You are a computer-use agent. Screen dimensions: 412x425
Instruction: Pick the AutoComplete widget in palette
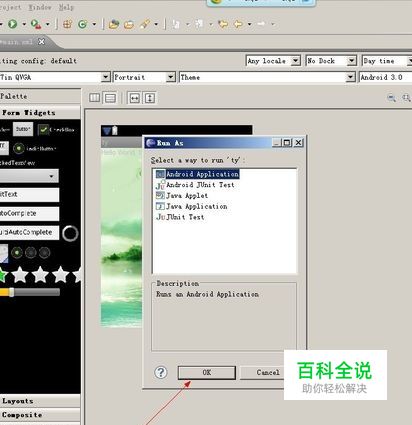pos(29,213)
